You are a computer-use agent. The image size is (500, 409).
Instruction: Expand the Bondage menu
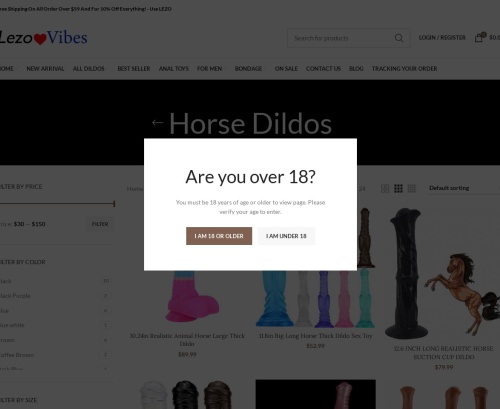(250, 69)
